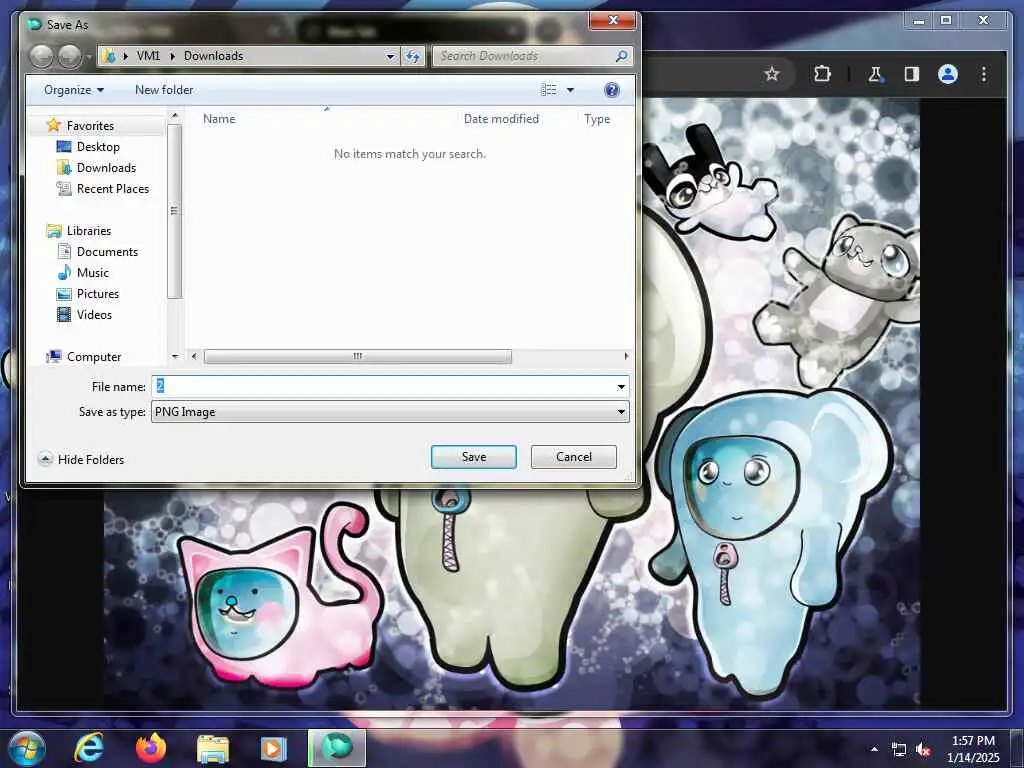Sort by the Name column header
This screenshot has width=1024, height=768.
point(219,119)
